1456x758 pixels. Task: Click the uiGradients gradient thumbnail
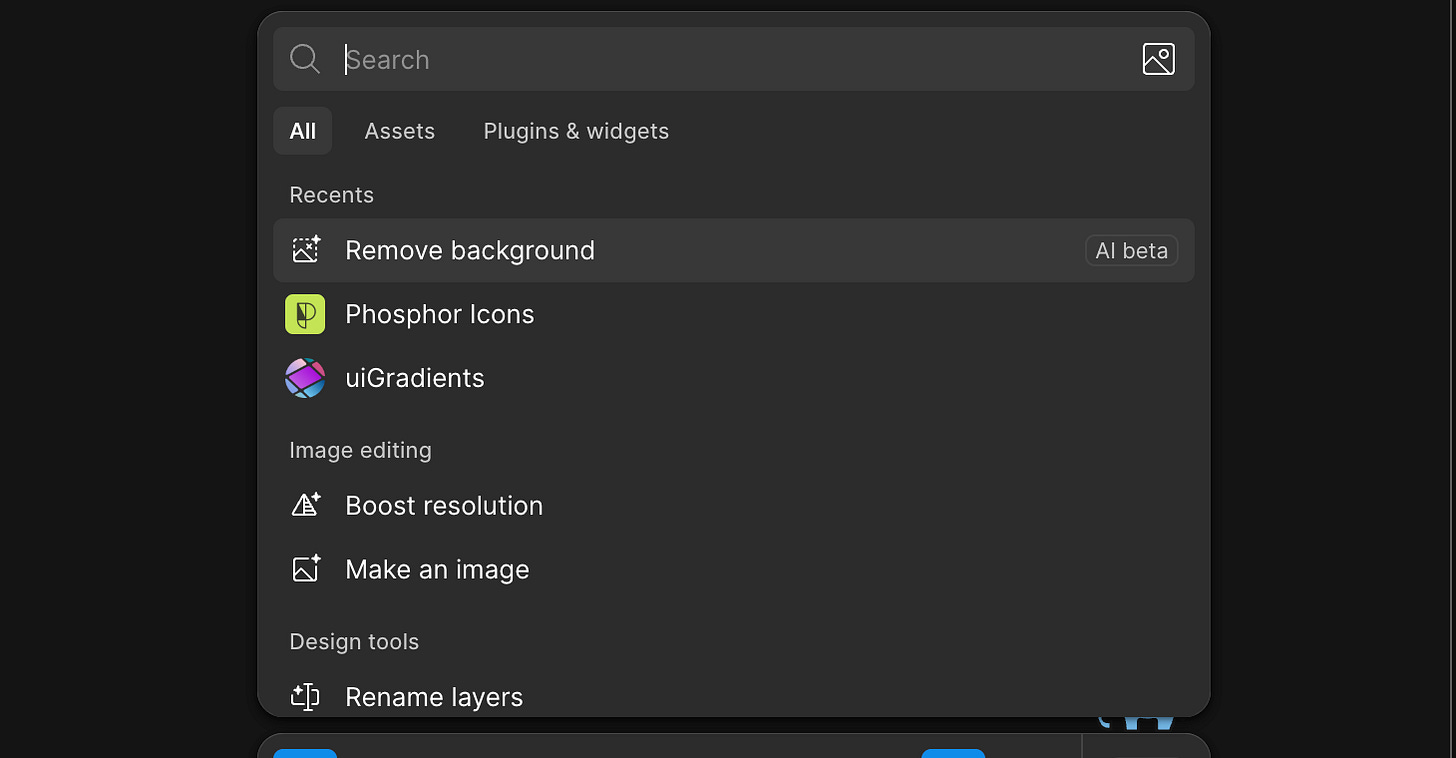[305, 378]
